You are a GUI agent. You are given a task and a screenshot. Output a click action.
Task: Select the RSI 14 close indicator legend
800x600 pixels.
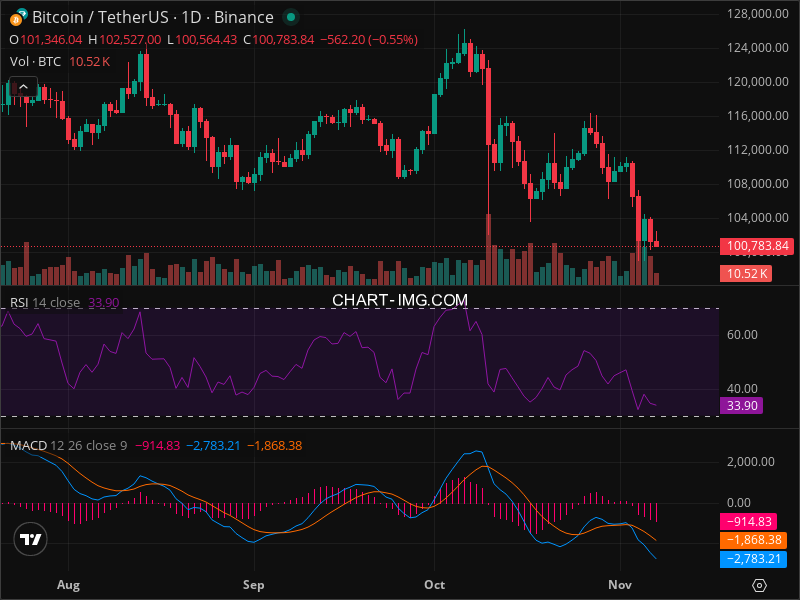[45, 302]
